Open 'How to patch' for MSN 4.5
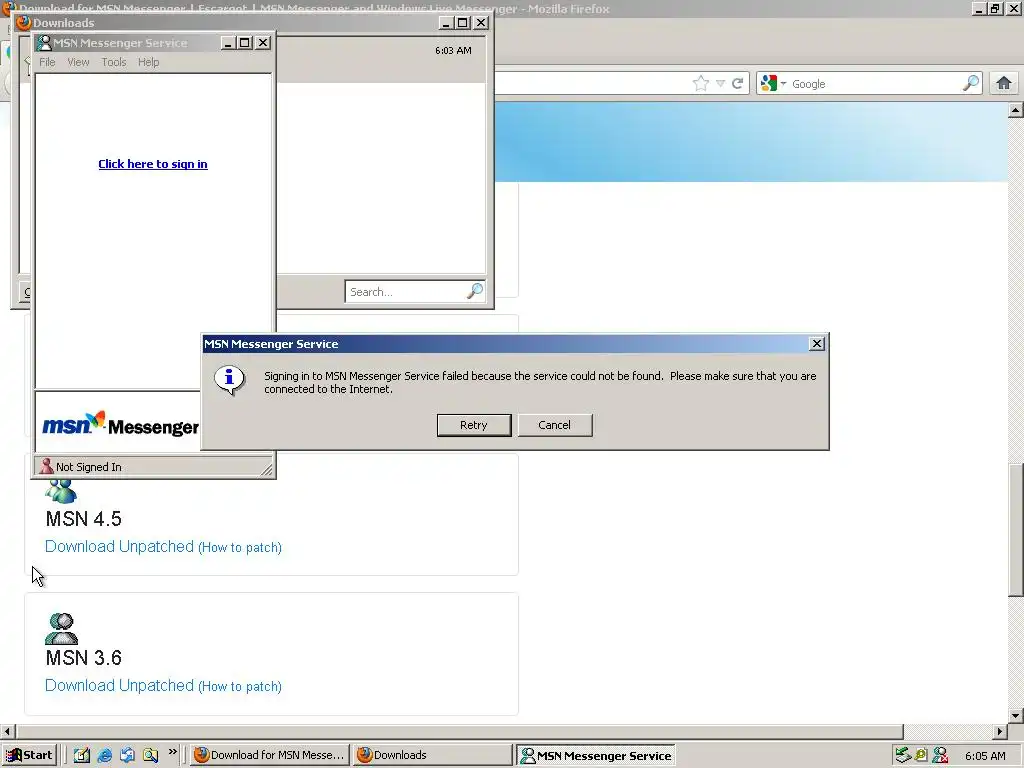Screen dimensions: 1024x768 click(240, 547)
